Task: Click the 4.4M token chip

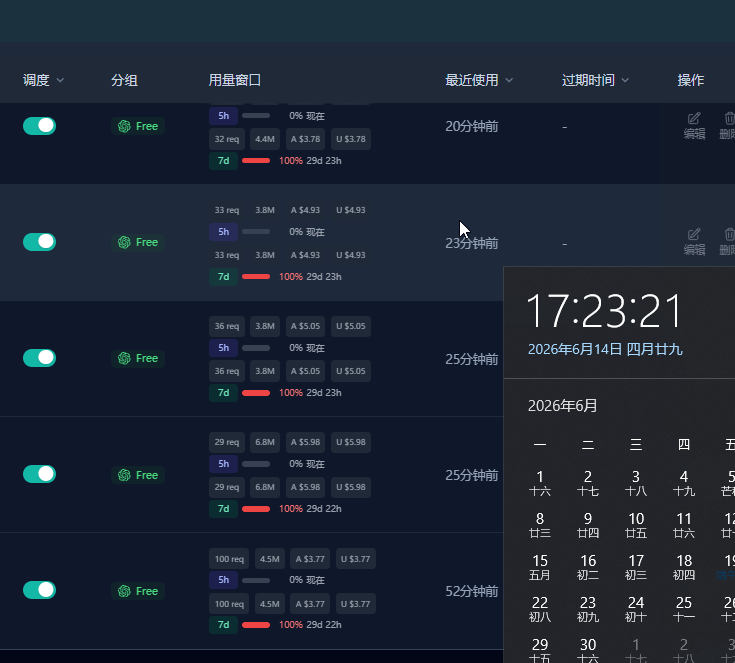Action: click(265, 139)
